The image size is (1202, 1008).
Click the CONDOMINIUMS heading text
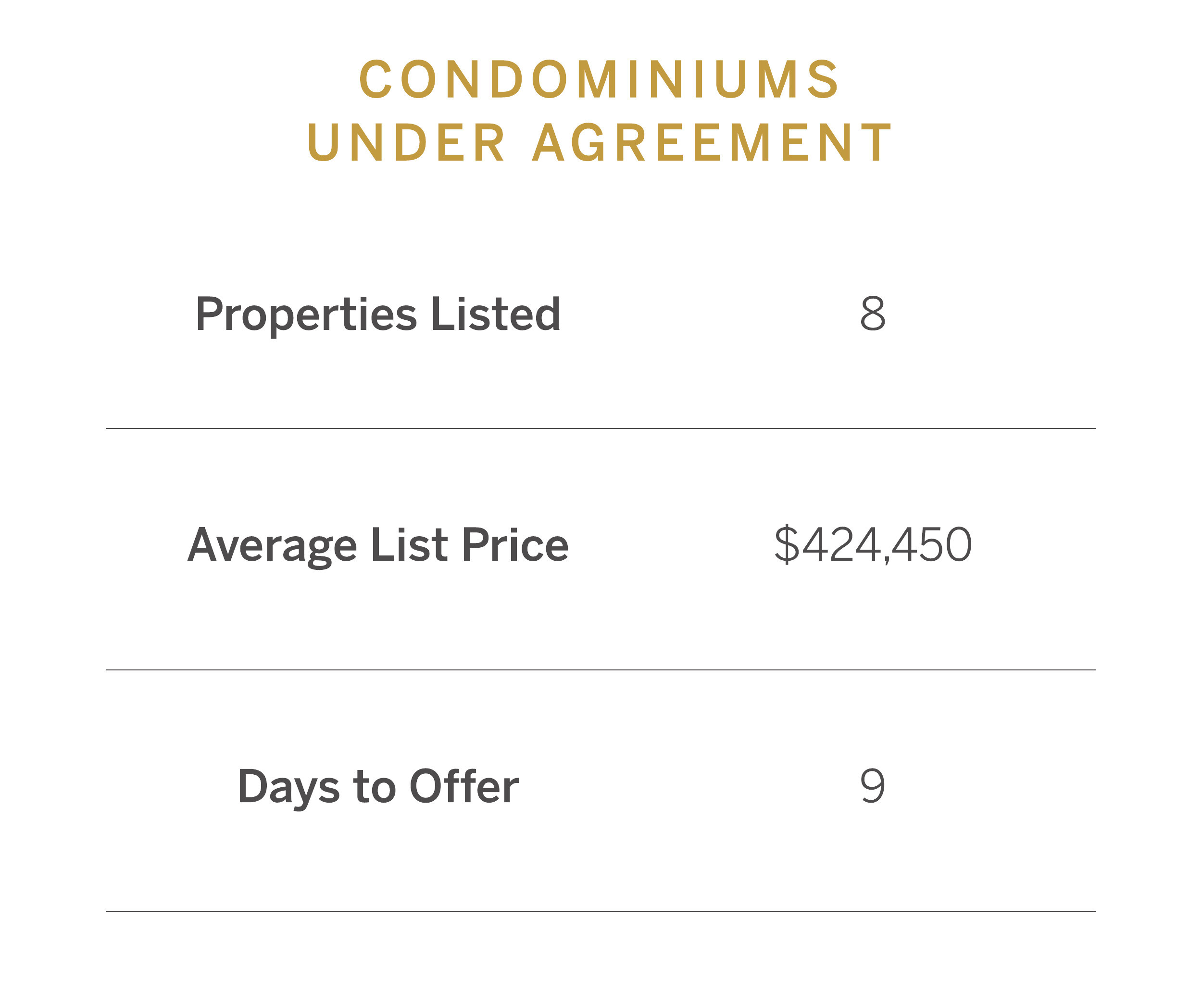pyautogui.click(x=599, y=79)
